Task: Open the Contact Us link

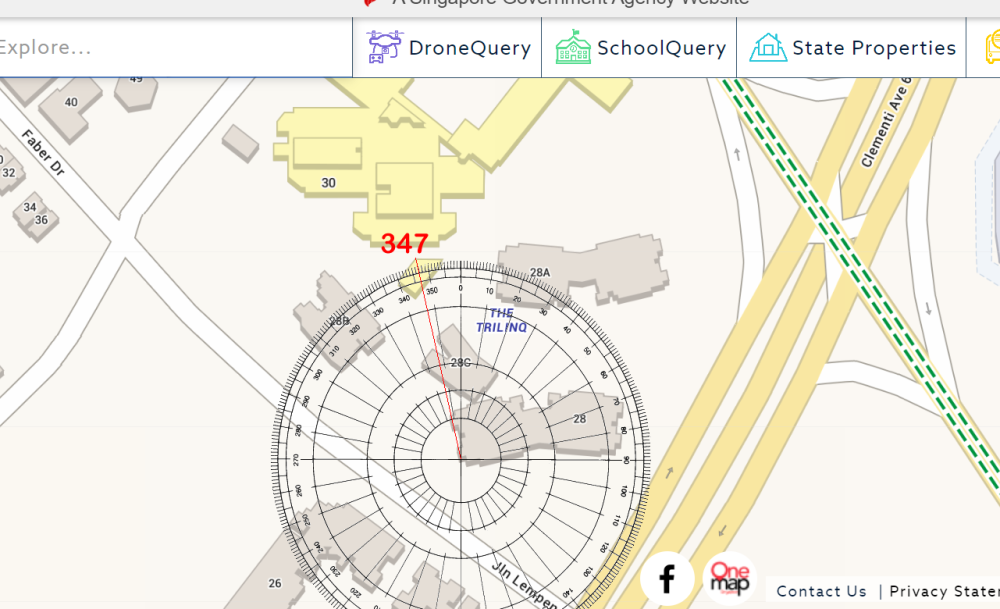Action: coord(820,591)
